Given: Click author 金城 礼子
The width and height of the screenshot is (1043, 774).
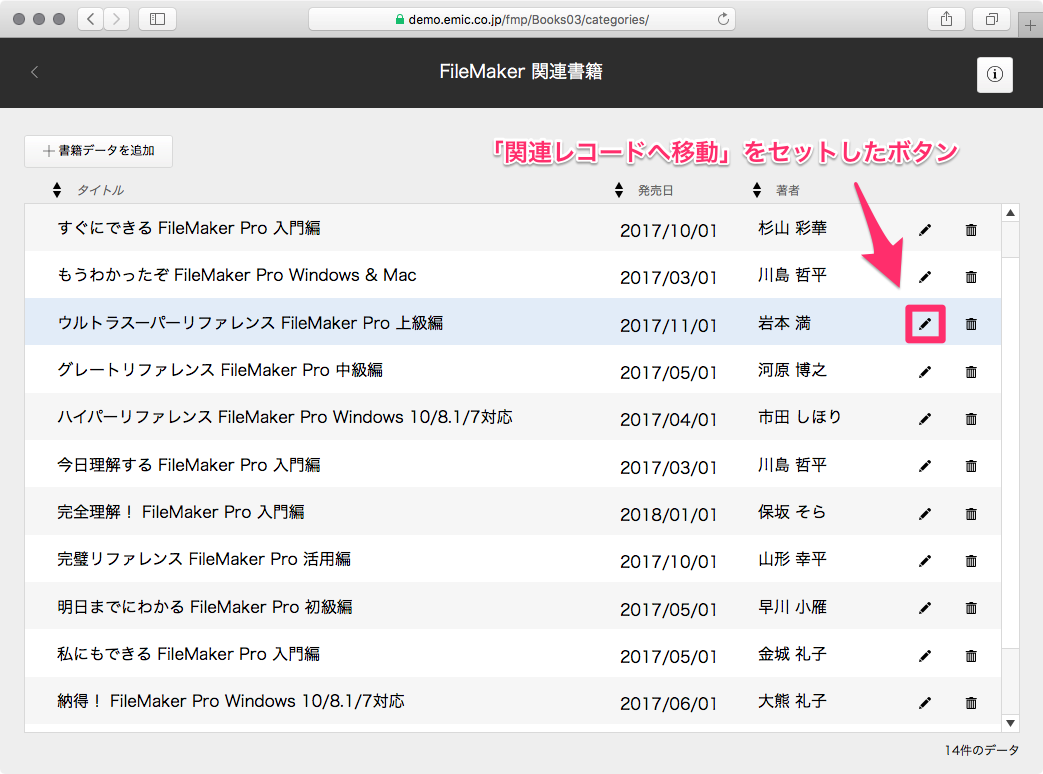Looking at the screenshot, I should point(792,654).
